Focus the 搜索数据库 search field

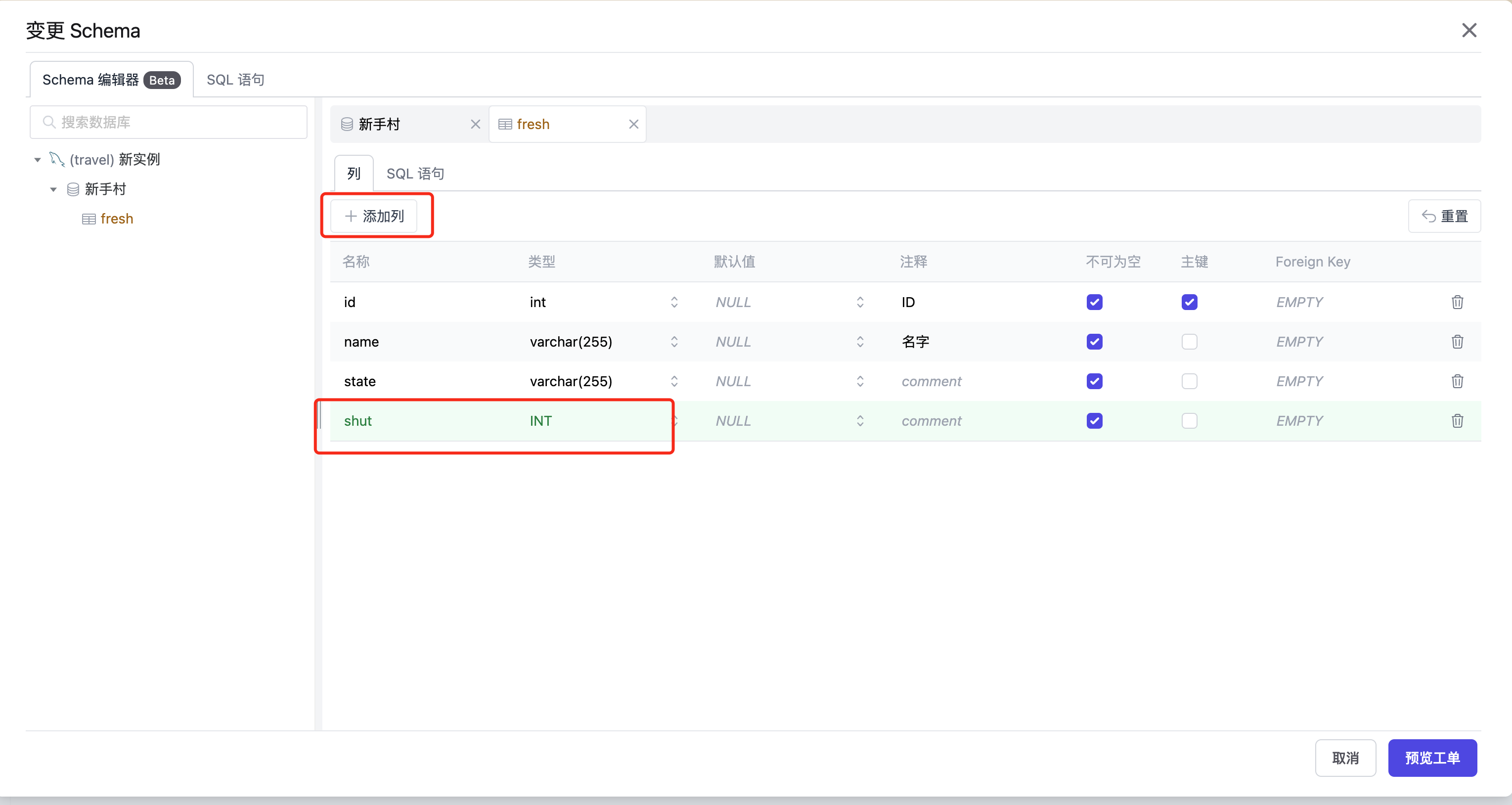[x=169, y=122]
